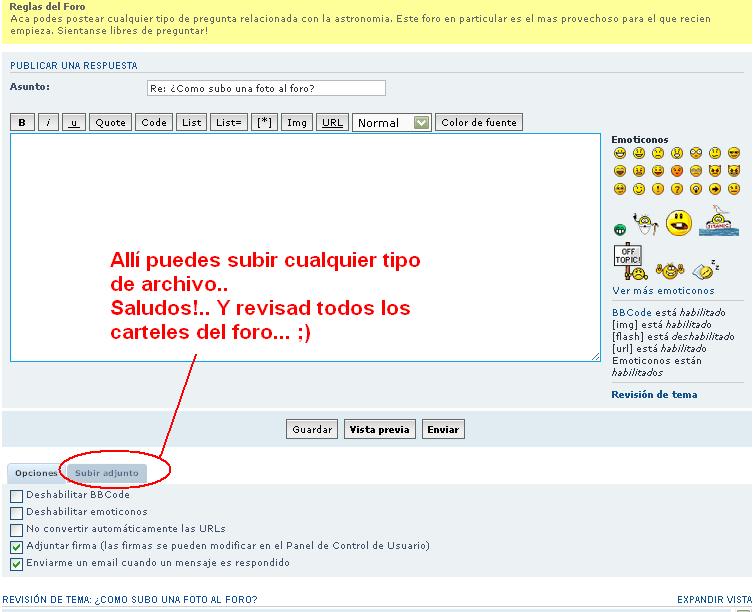
Task: Insert the crying emoticon
Action: [696, 171]
